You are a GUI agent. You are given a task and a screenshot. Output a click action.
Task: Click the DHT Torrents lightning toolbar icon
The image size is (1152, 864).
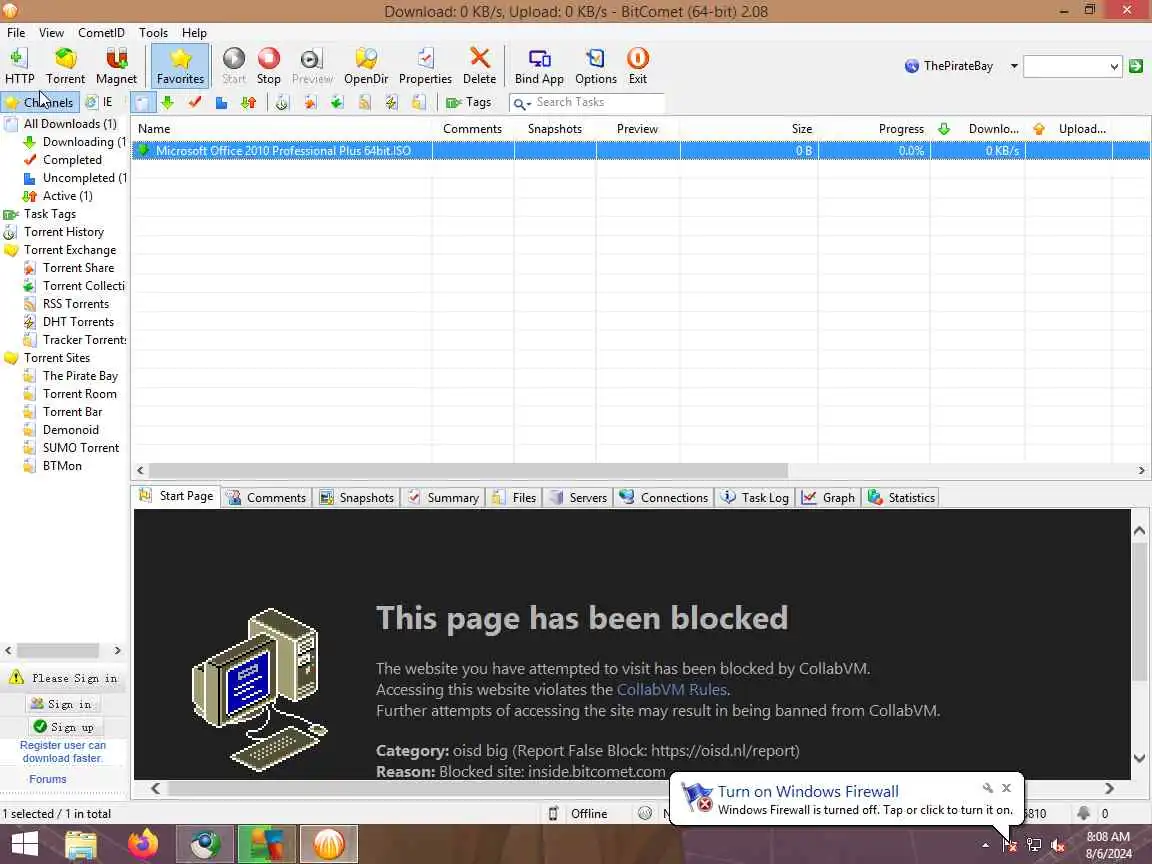pyautogui.click(x=392, y=102)
